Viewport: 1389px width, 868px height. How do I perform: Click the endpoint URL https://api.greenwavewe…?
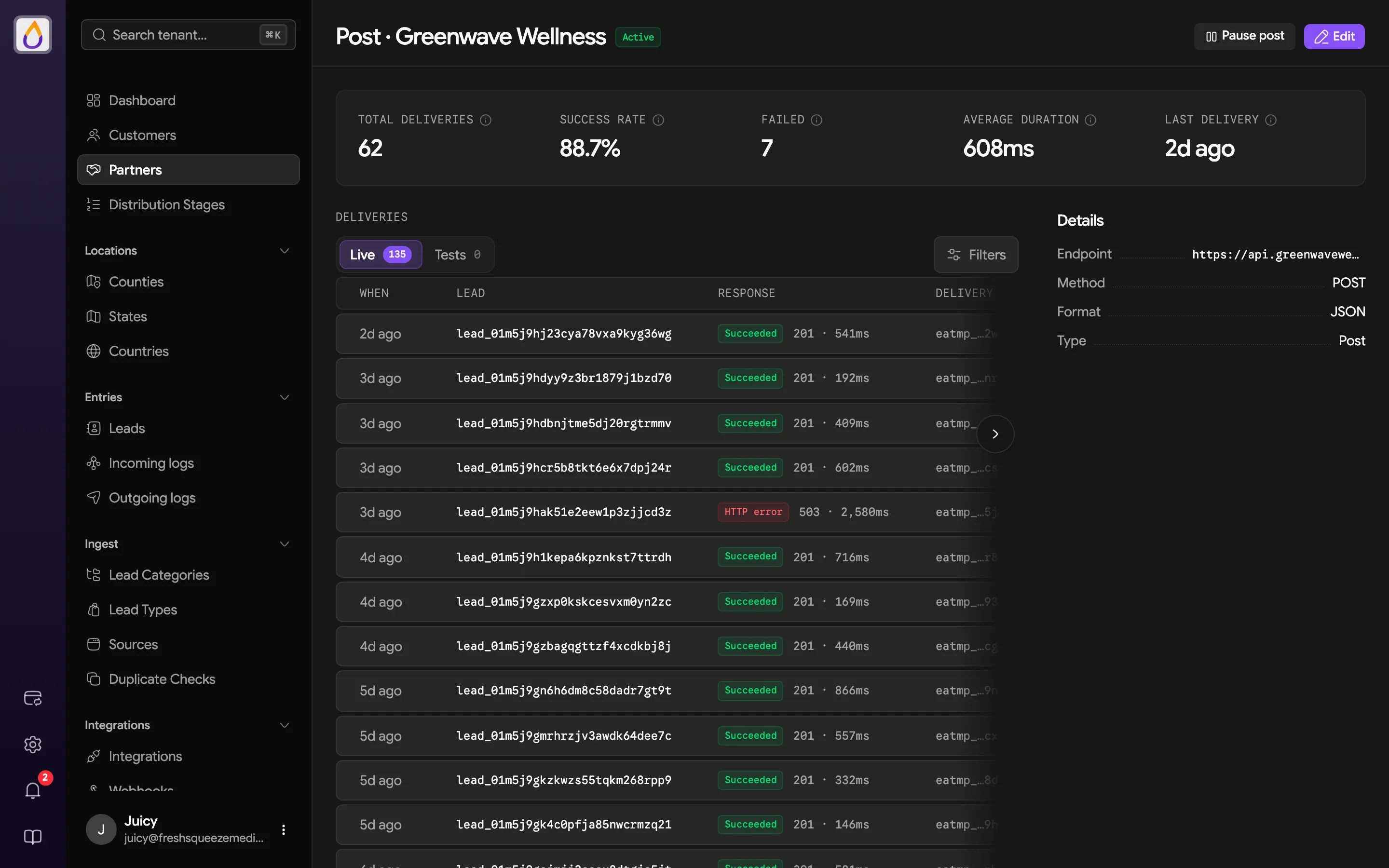(x=1275, y=254)
